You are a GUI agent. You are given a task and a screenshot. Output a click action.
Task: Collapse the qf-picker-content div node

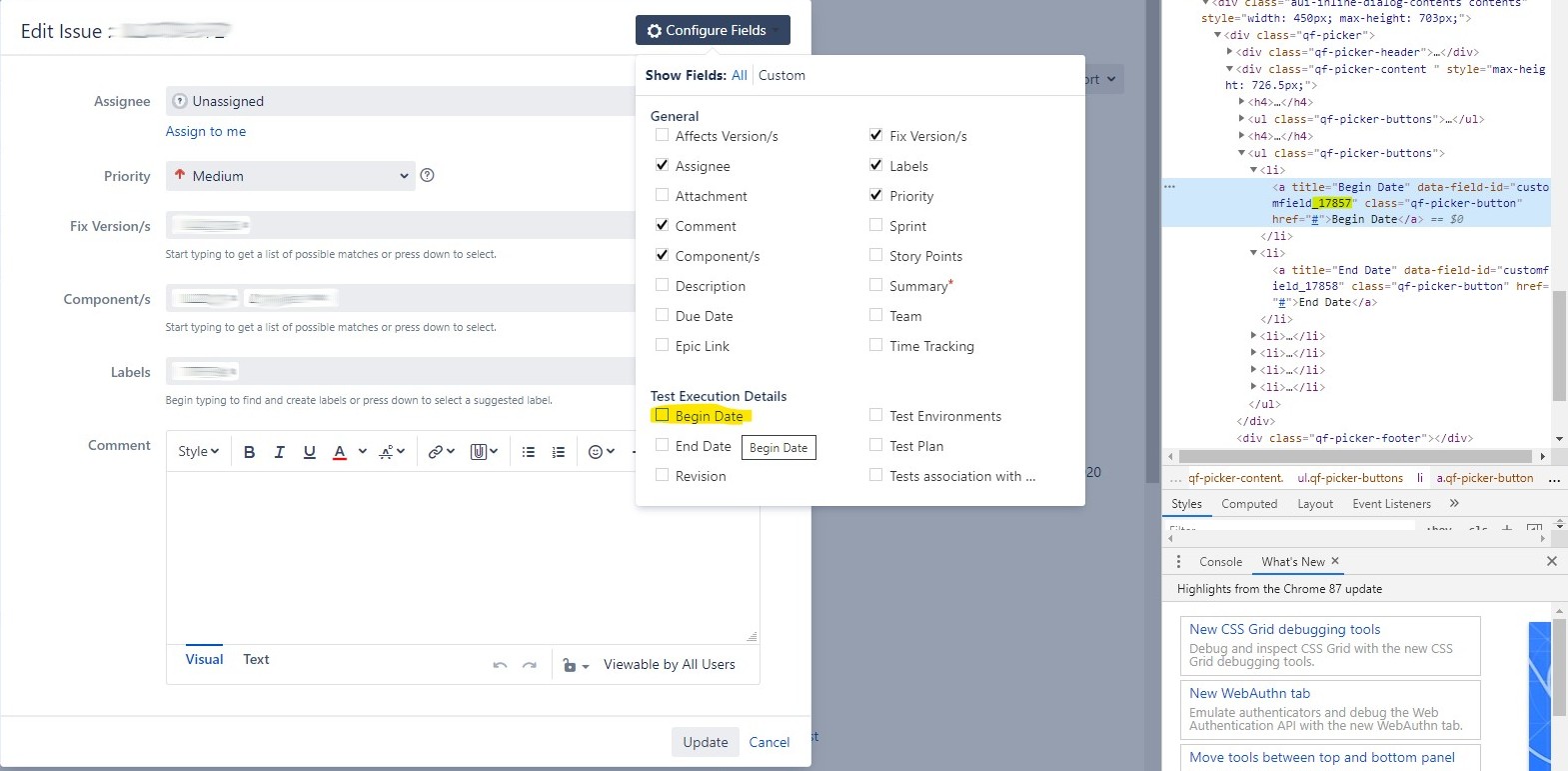coord(1229,69)
